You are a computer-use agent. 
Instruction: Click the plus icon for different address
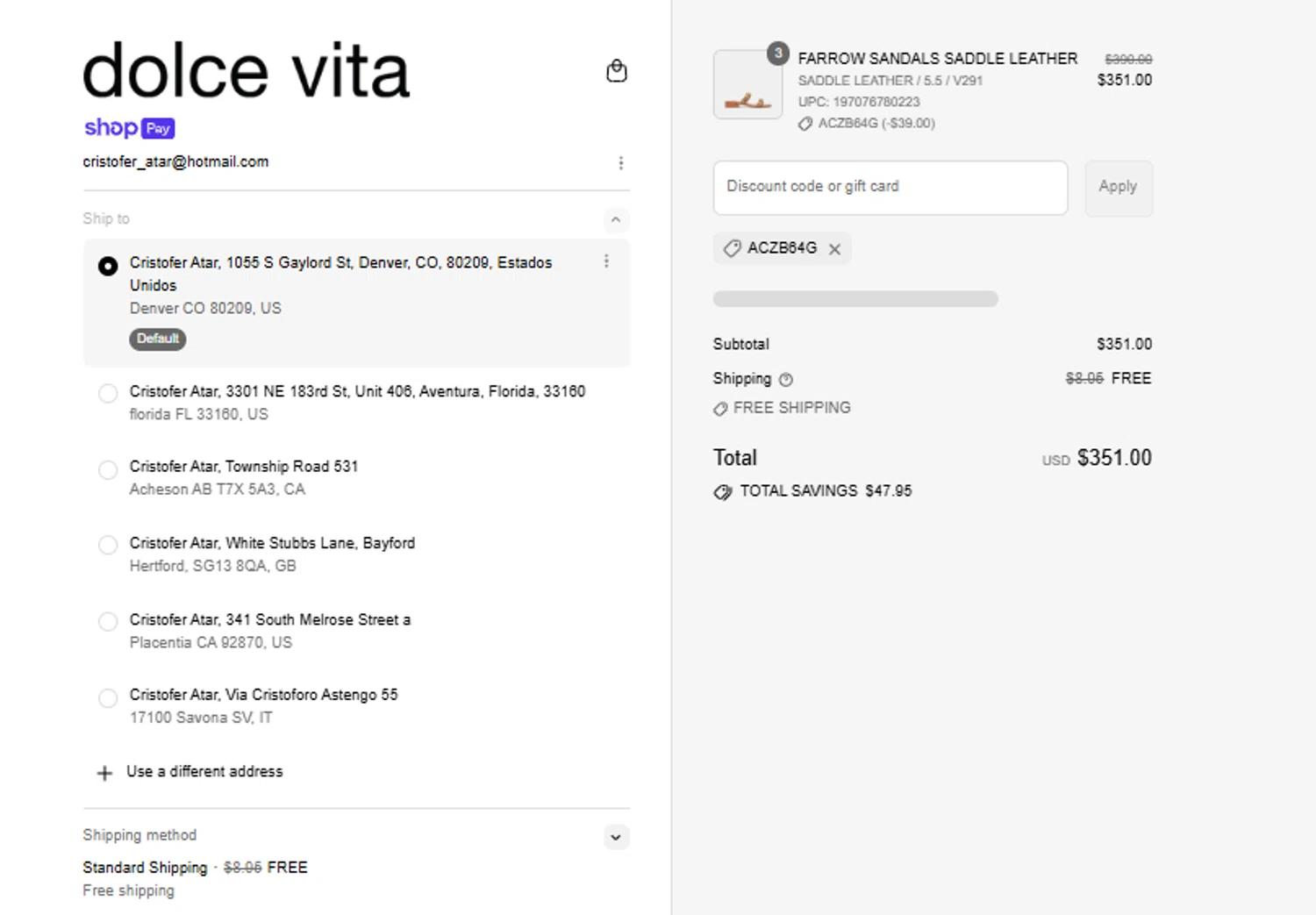(x=104, y=773)
